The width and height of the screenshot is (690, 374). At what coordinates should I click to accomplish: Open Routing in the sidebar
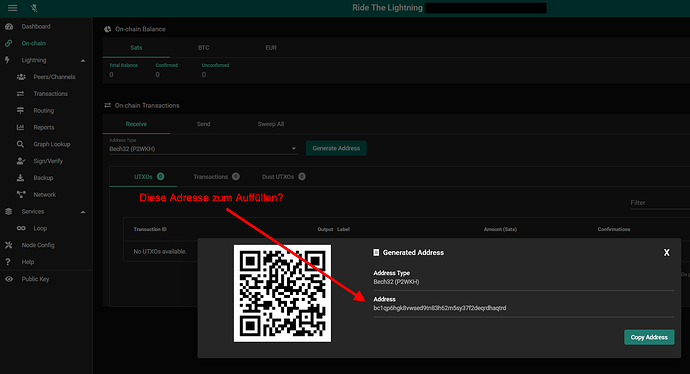pyautogui.click(x=44, y=110)
